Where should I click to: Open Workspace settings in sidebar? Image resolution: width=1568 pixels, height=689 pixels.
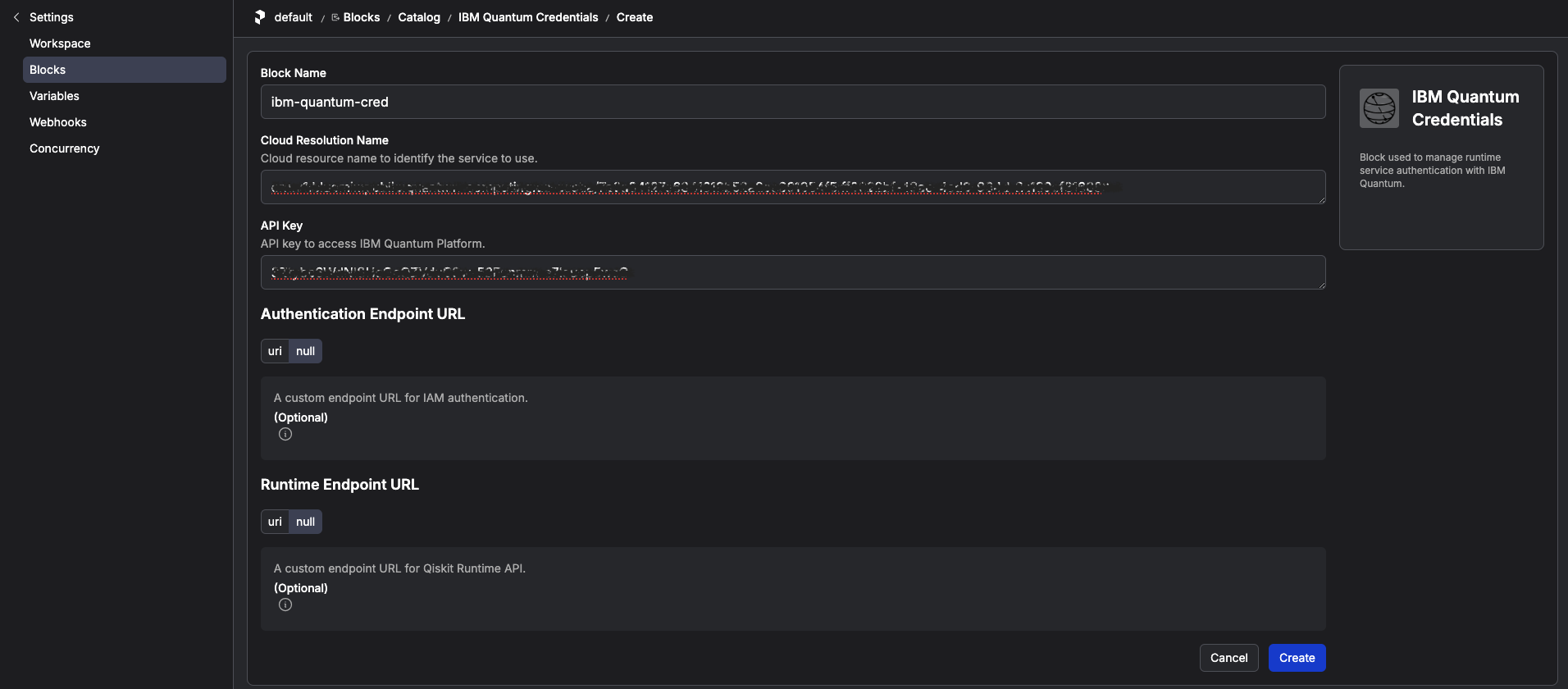click(60, 43)
